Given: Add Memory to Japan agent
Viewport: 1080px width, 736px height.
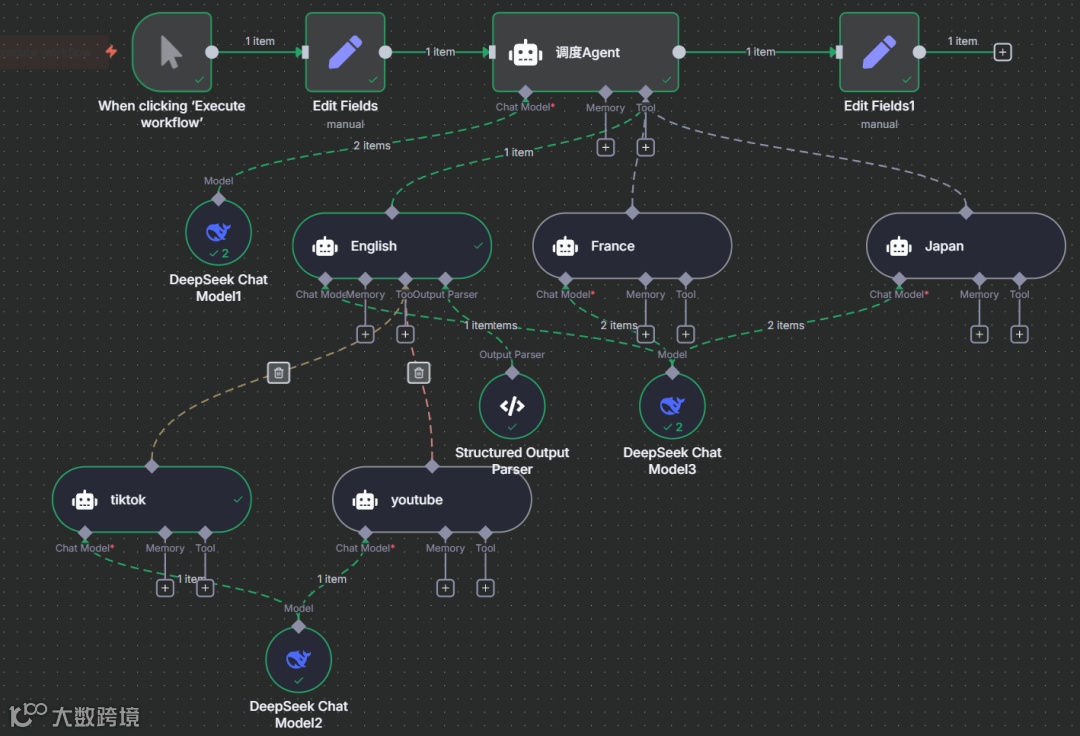Looking at the screenshot, I should point(979,334).
